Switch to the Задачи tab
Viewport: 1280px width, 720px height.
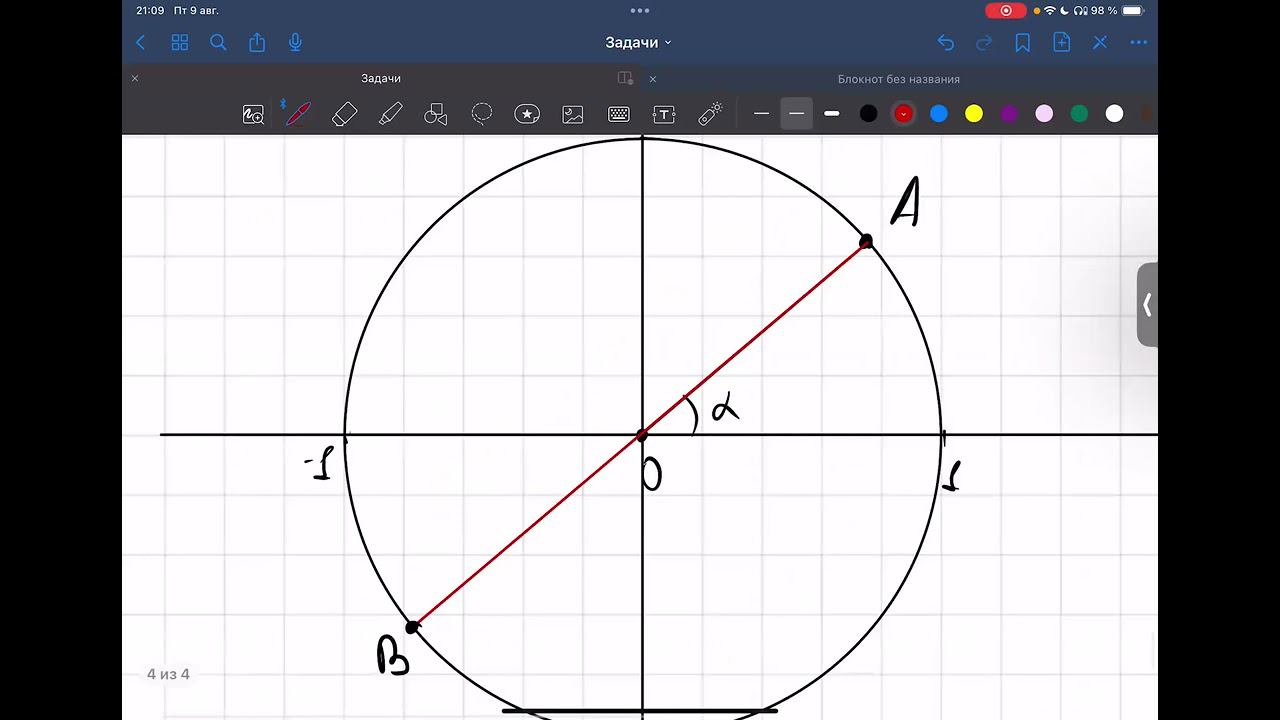pyautogui.click(x=381, y=78)
